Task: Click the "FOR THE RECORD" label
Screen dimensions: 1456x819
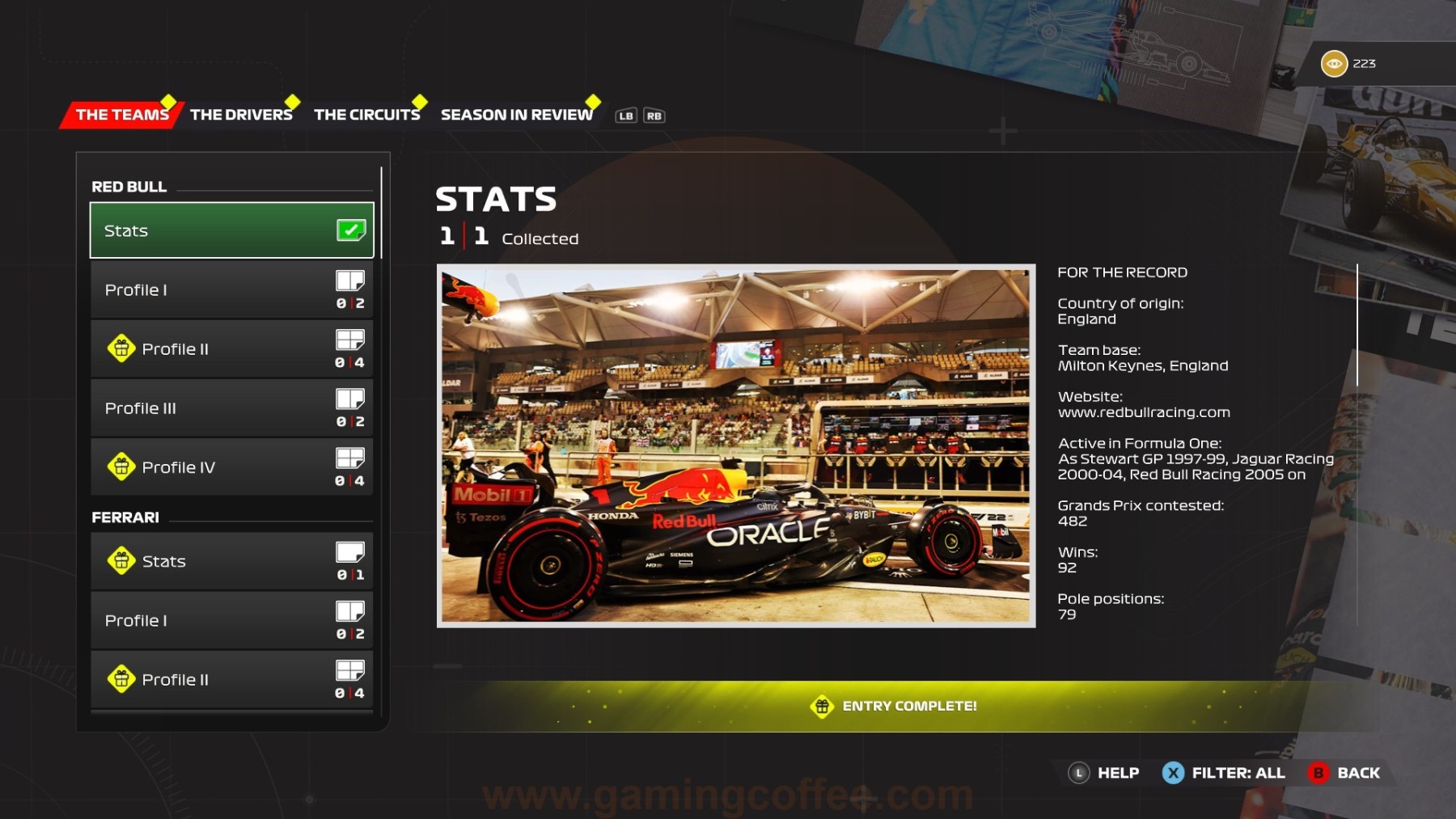Action: [1122, 272]
